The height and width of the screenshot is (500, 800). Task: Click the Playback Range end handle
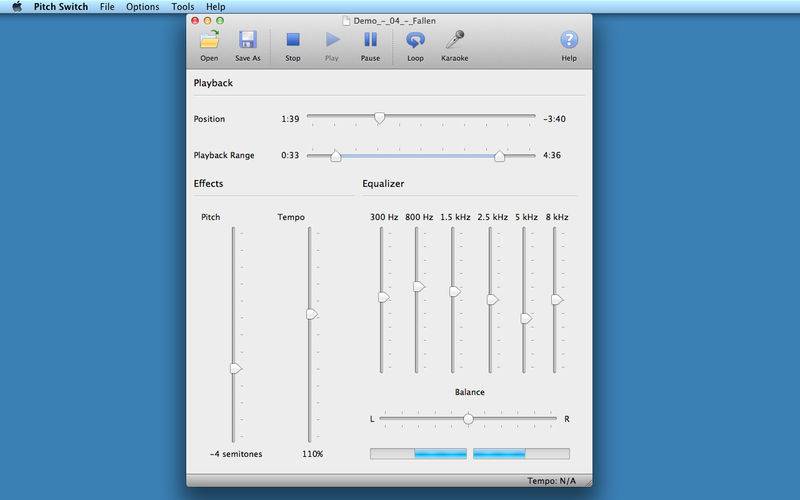(x=499, y=156)
